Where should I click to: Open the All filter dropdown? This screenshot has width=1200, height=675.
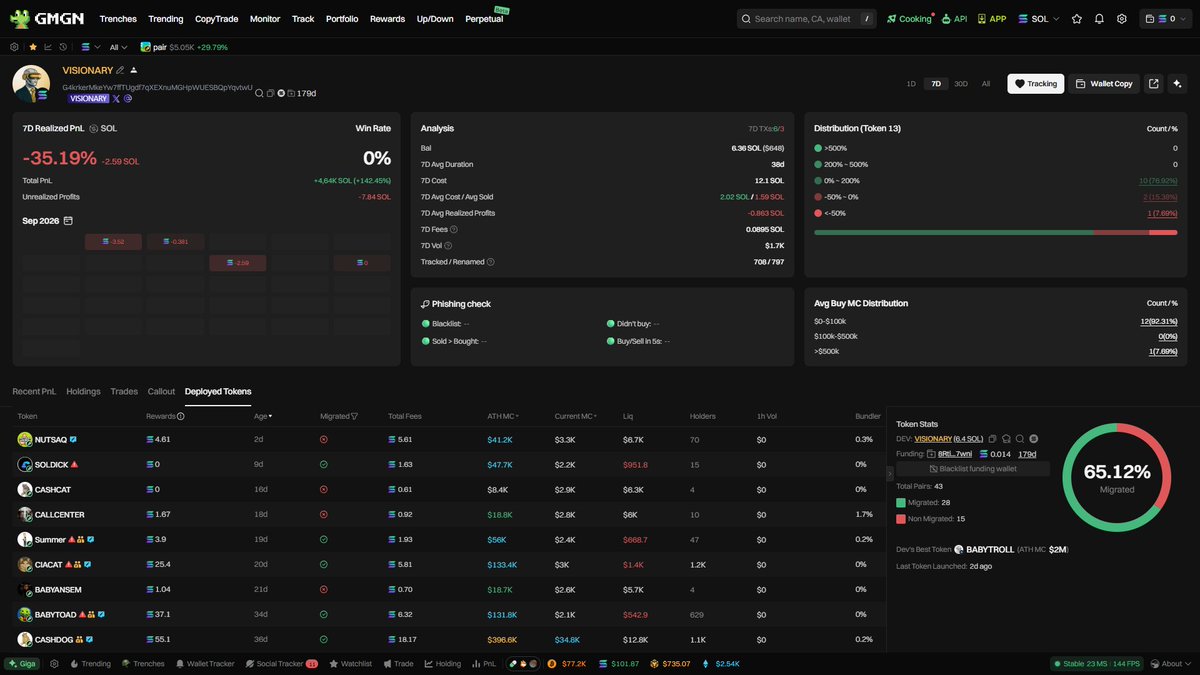tap(119, 47)
